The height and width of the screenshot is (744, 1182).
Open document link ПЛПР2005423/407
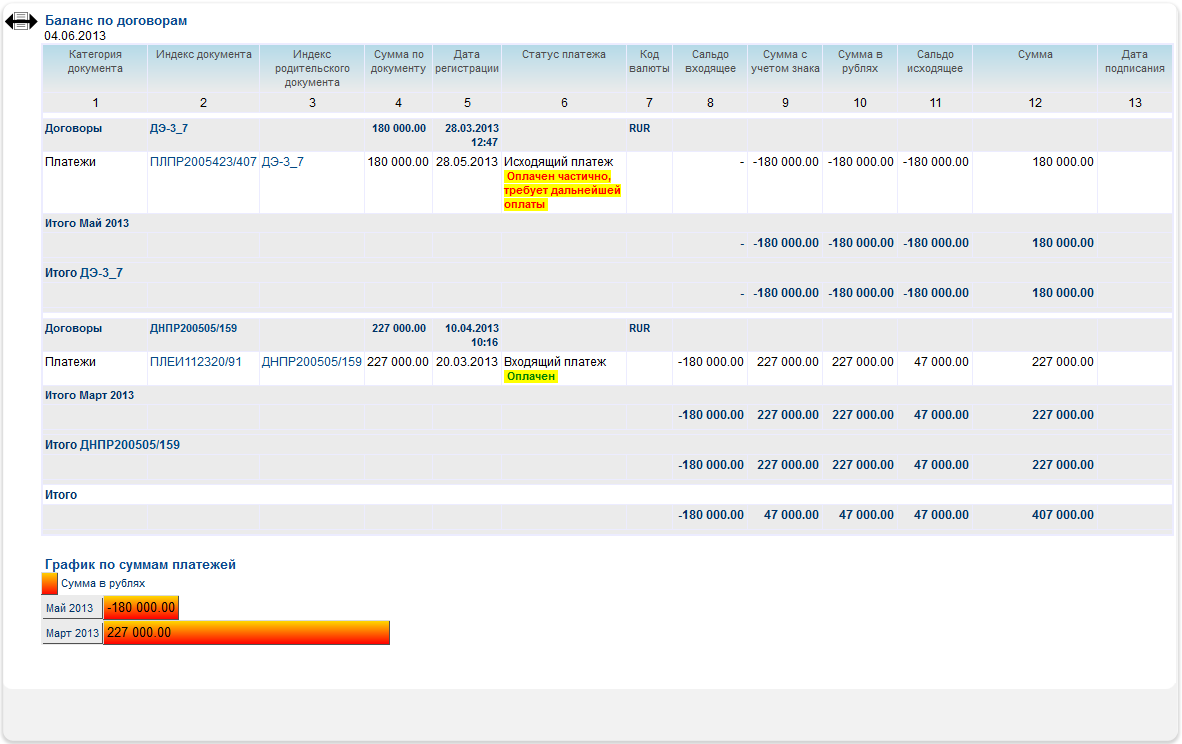click(203, 162)
